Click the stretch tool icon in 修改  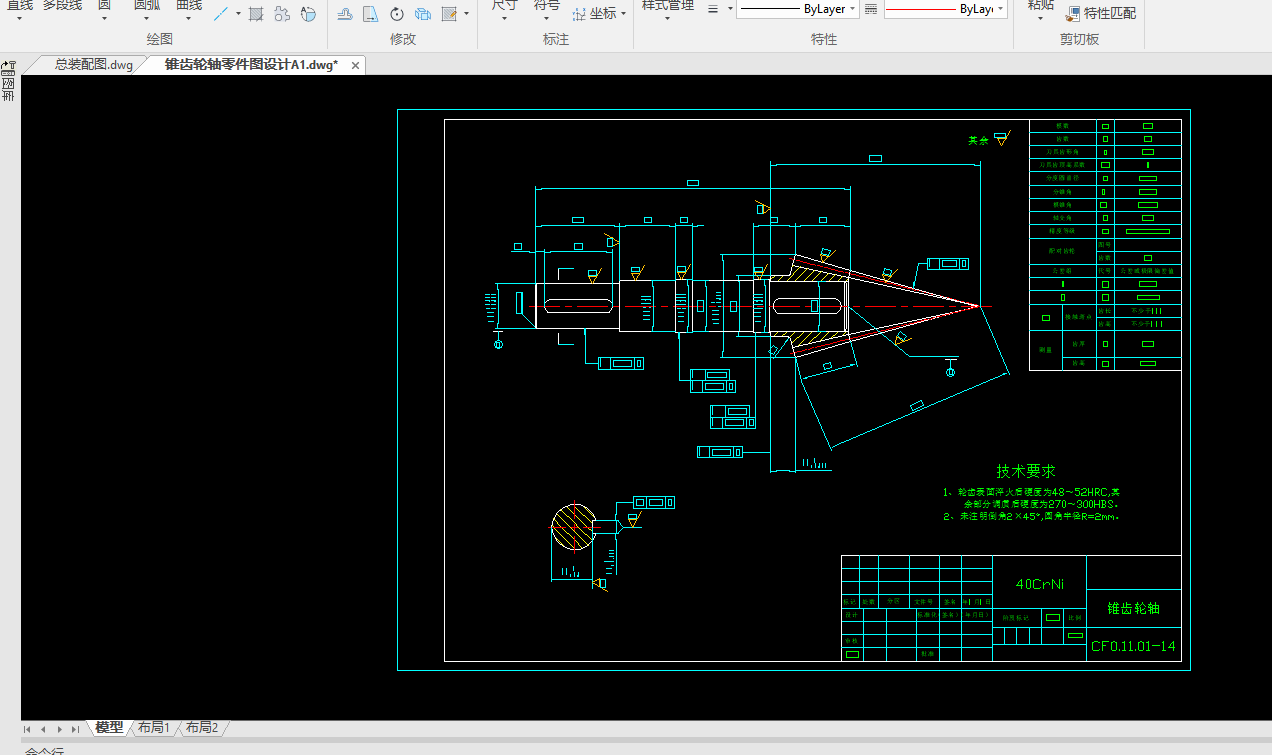[370, 14]
